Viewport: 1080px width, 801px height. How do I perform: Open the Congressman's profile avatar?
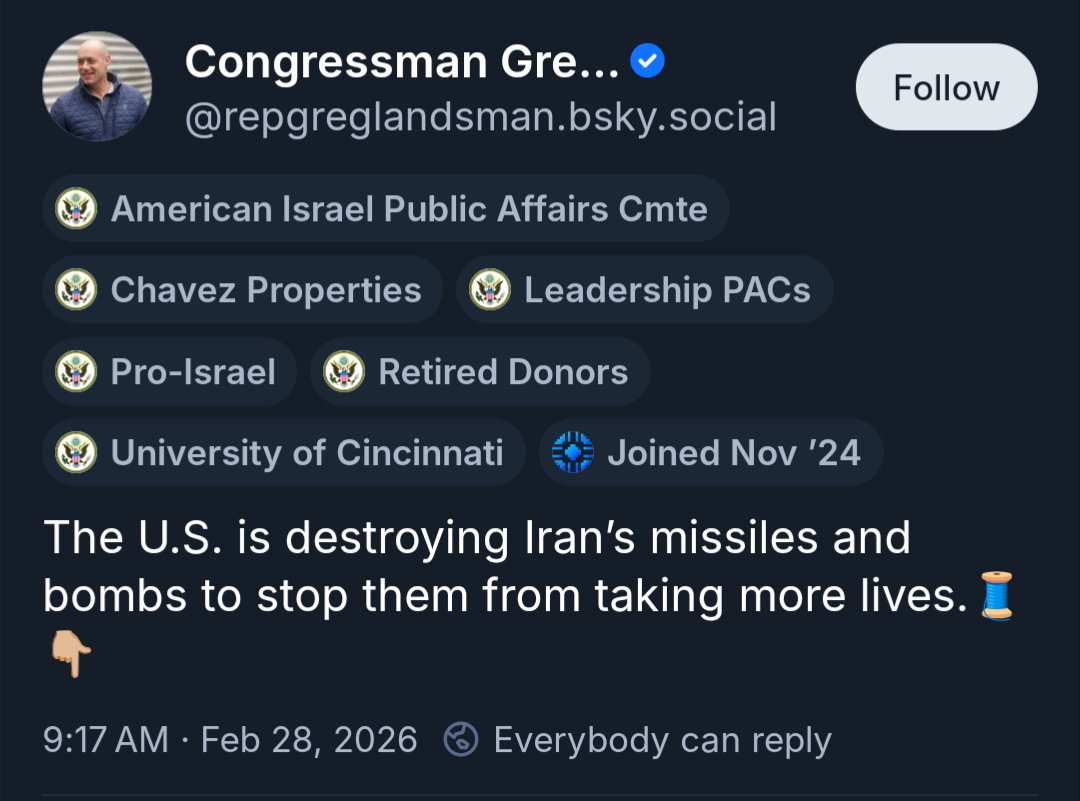pos(97,87)
